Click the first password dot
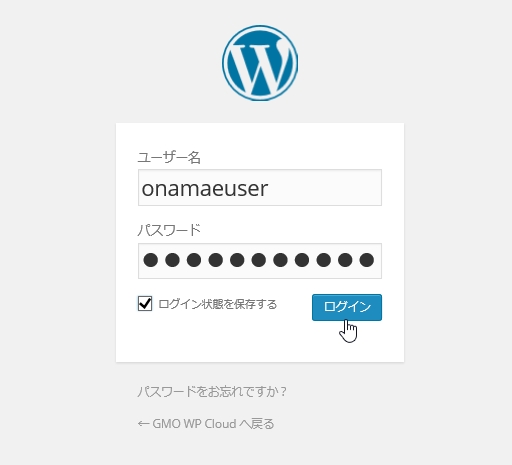 pyautogui.click(x=151, y=260)
